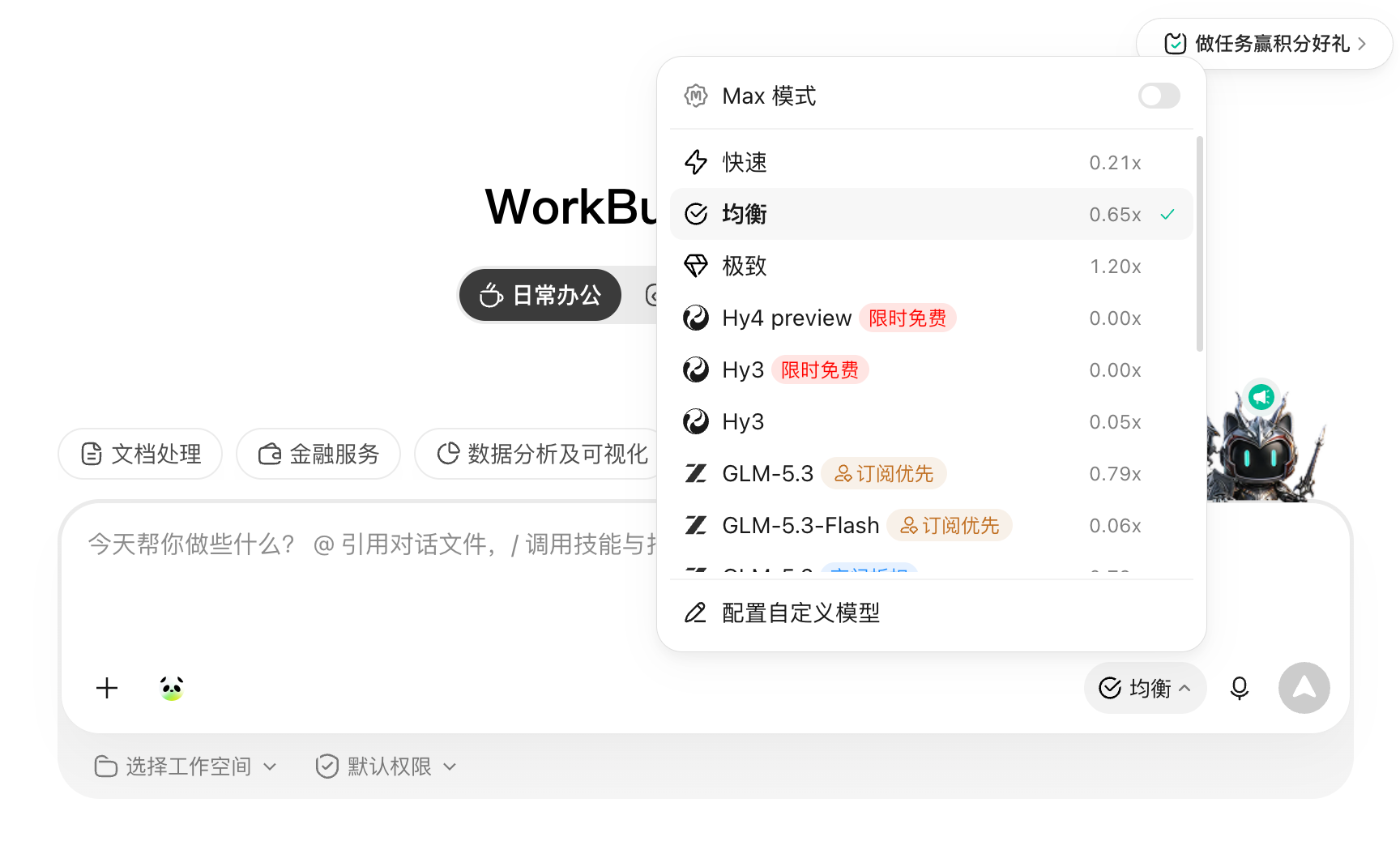Click the plus add attachment icon

[x=107, y=688]
